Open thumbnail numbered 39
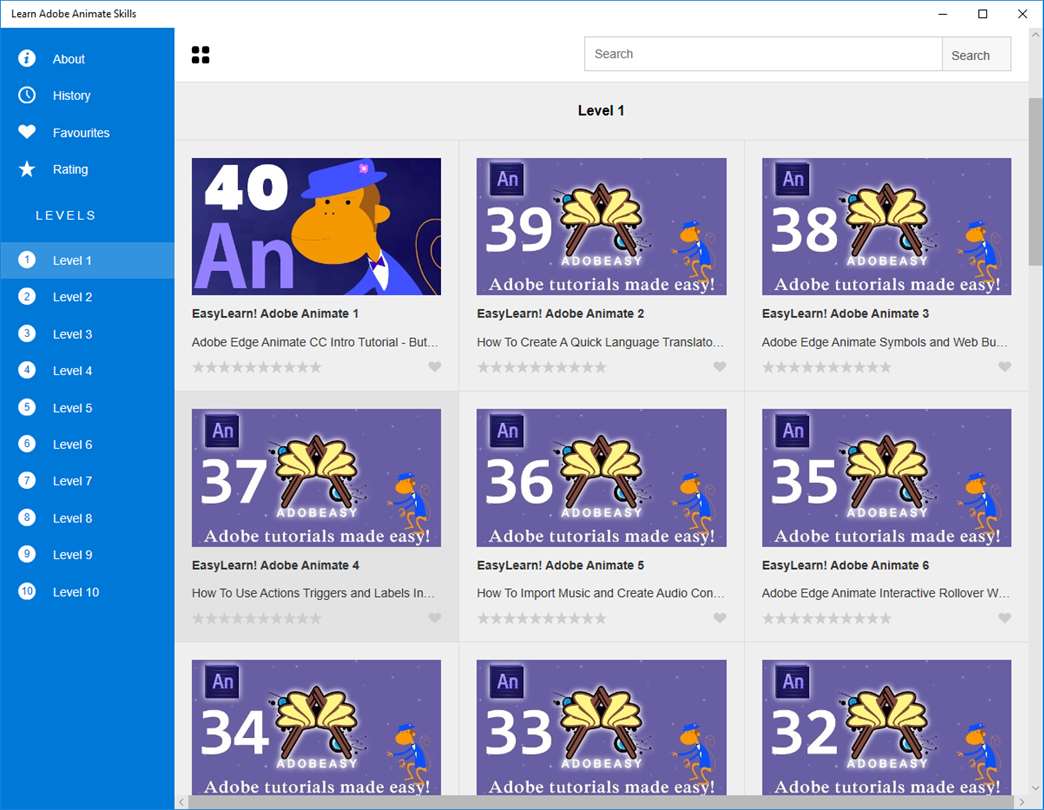Image resolution: width=1044 pixels, height=810 pixels. click(601, 226)
